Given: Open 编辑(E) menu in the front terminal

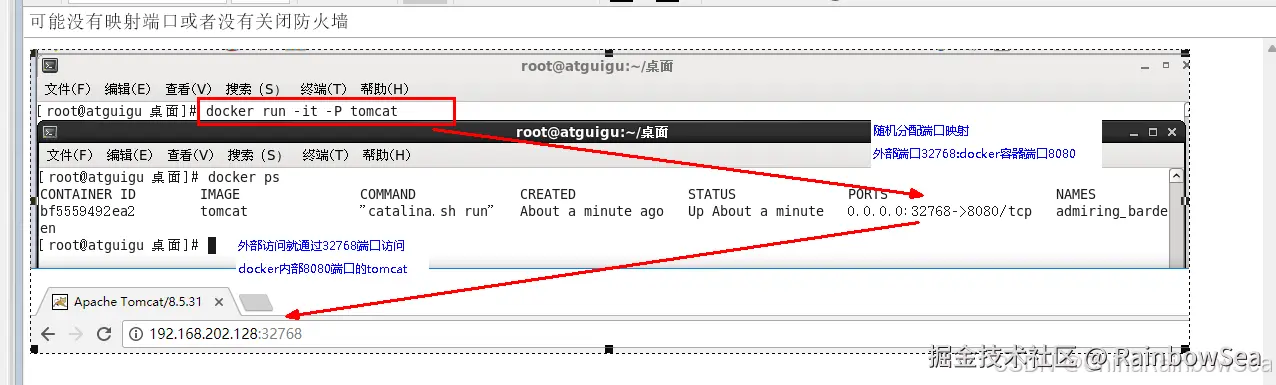Looking at the screenshot, I should pyautogui.click(x=130, y=155).
